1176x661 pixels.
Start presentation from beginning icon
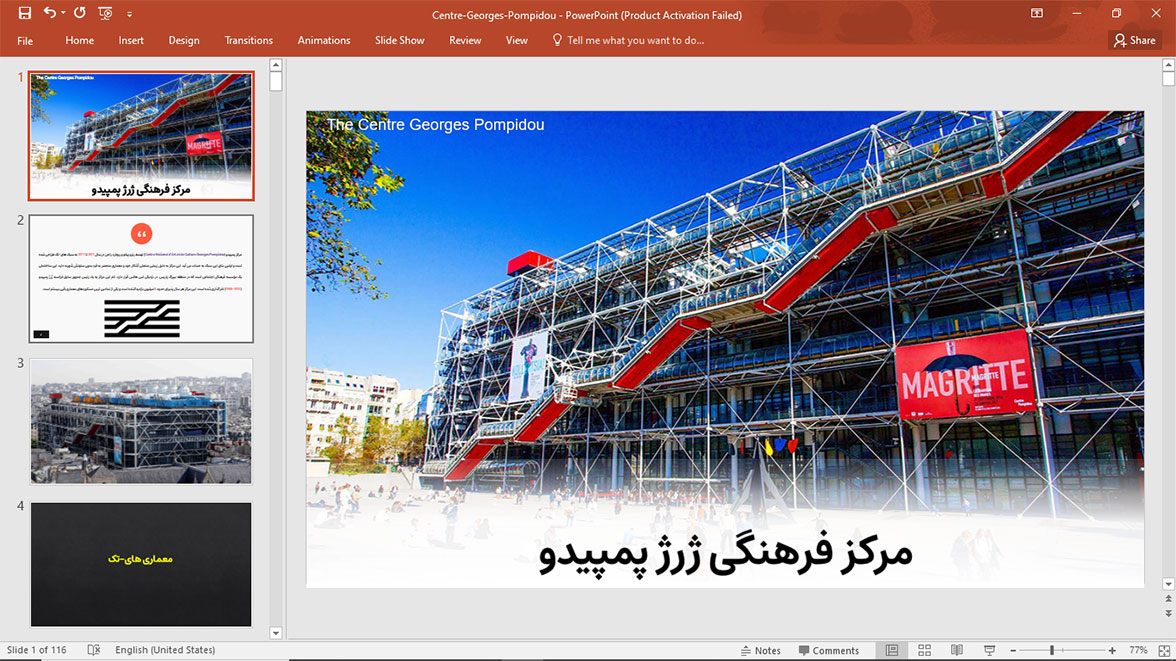pyautogui.click(x=105, y=13)
